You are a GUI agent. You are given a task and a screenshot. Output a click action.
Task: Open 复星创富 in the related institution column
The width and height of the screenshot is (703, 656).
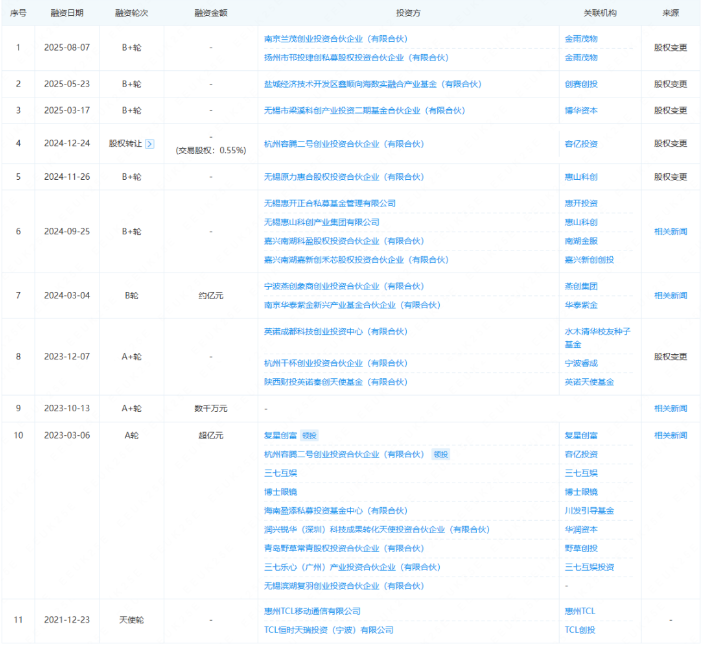tap(581, 436)
